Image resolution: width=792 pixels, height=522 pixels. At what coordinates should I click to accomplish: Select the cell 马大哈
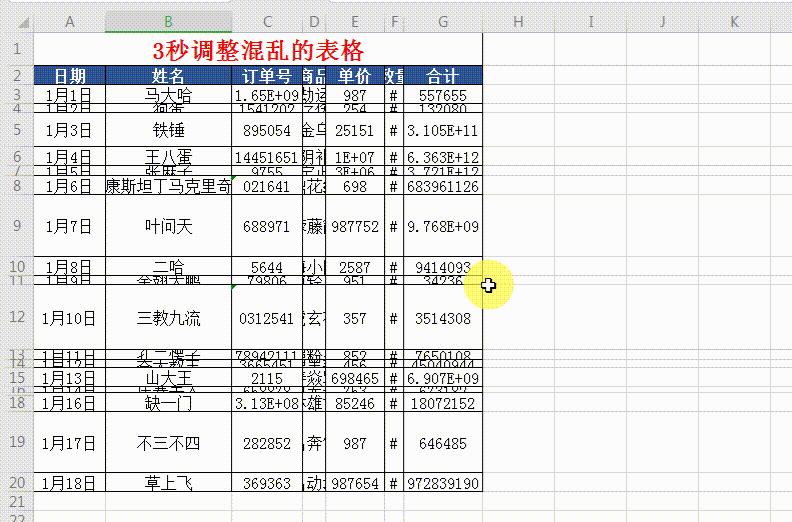[x=168, y=95]
